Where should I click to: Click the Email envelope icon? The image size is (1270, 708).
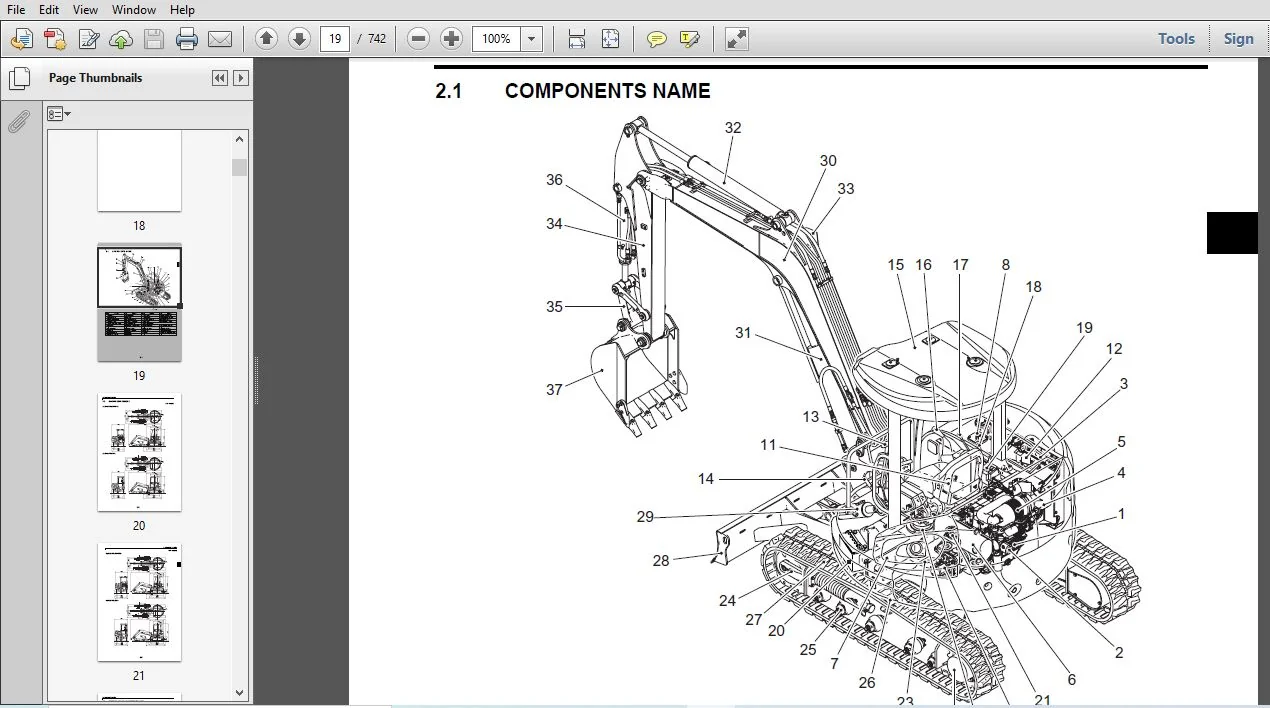tap(220, 39)
